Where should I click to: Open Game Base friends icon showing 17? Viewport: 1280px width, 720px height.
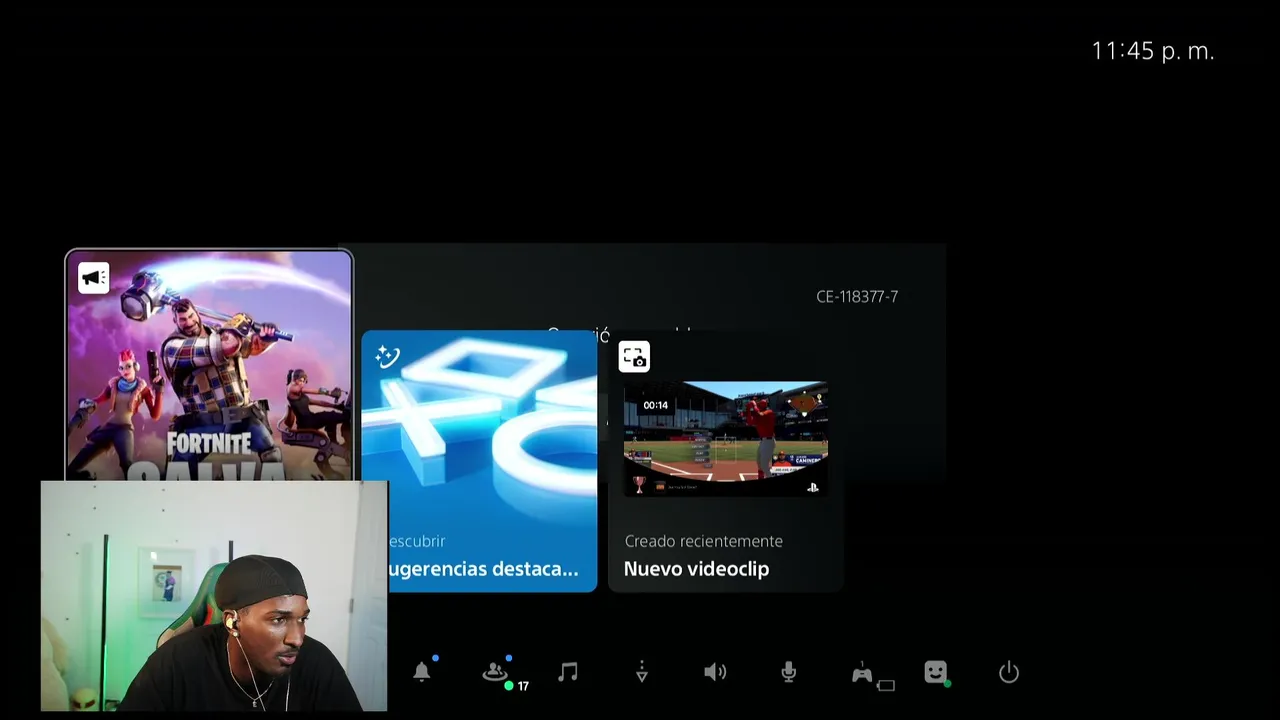pyautogui.click(x=497, y=673)
